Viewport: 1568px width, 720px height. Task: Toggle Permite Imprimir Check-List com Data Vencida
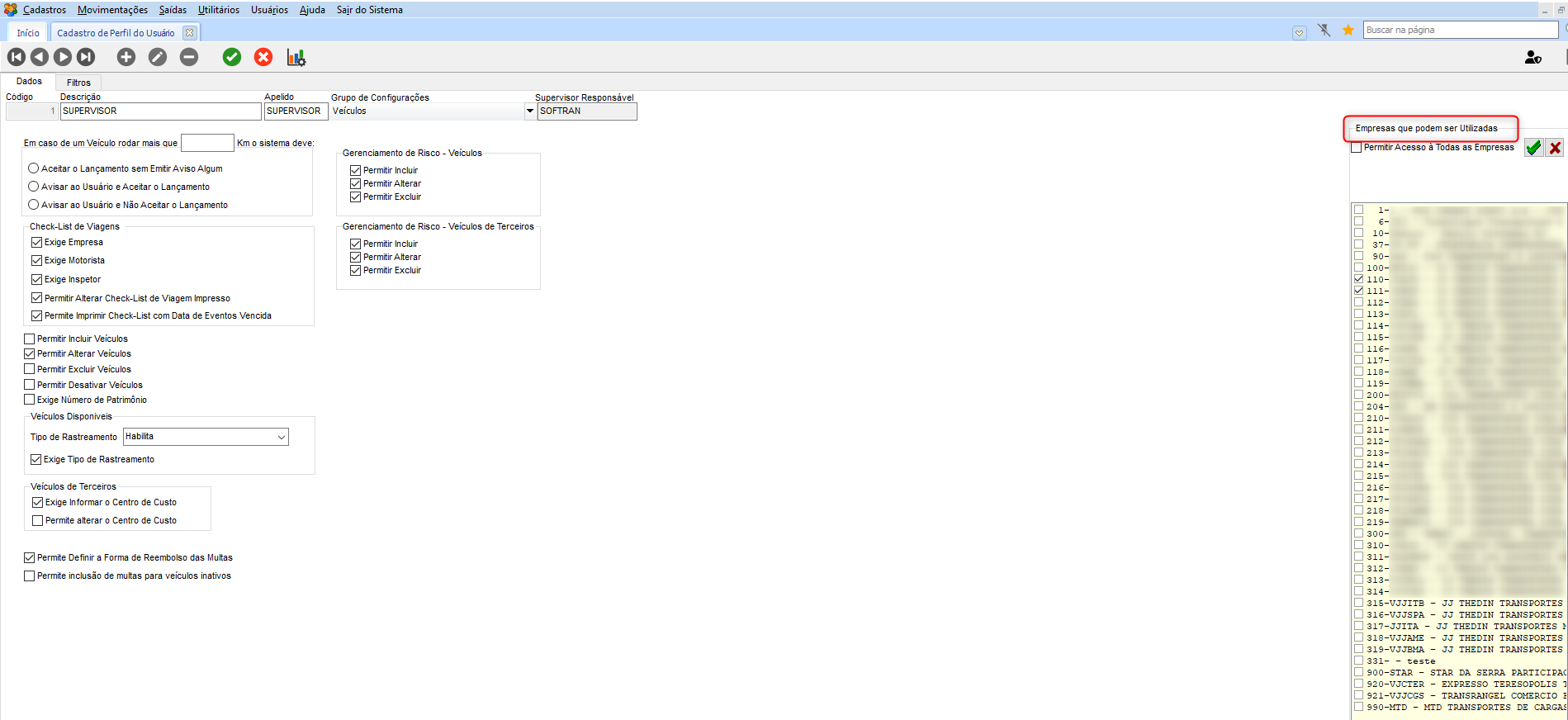(36, 316)
